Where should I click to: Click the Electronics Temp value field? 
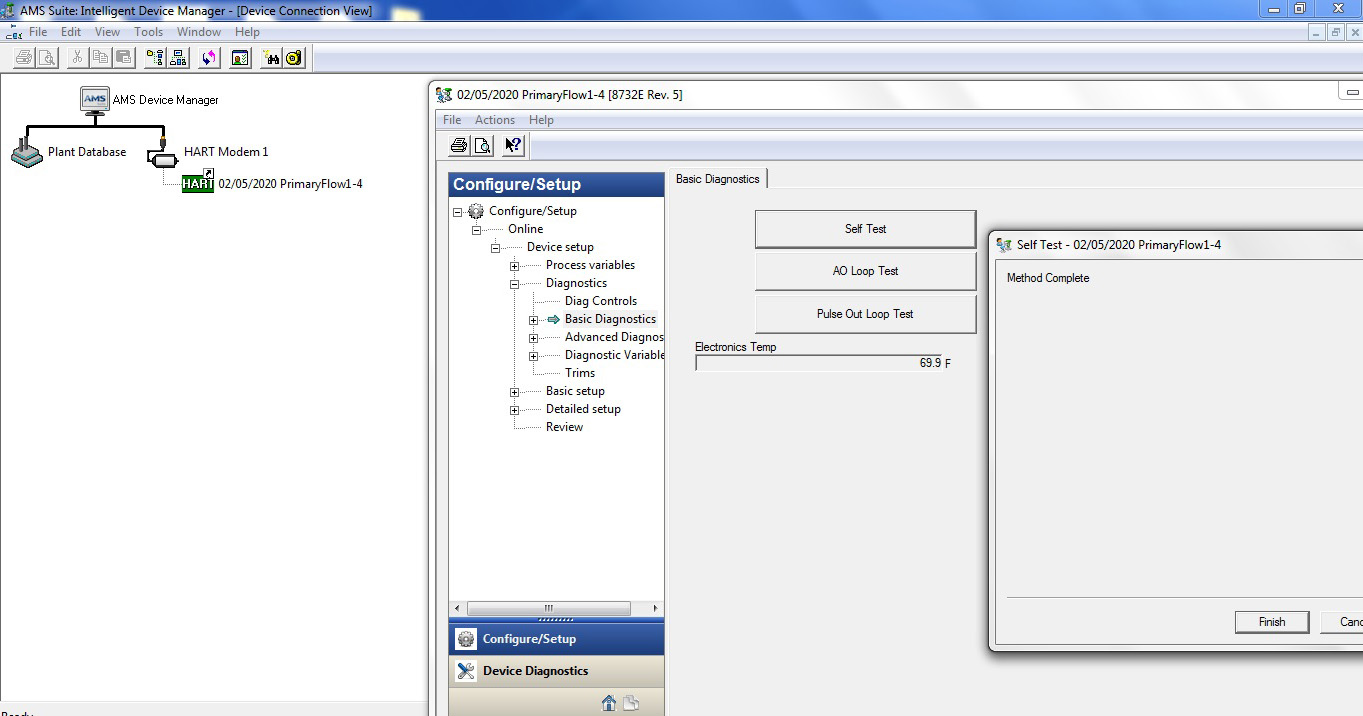point(818,363)
